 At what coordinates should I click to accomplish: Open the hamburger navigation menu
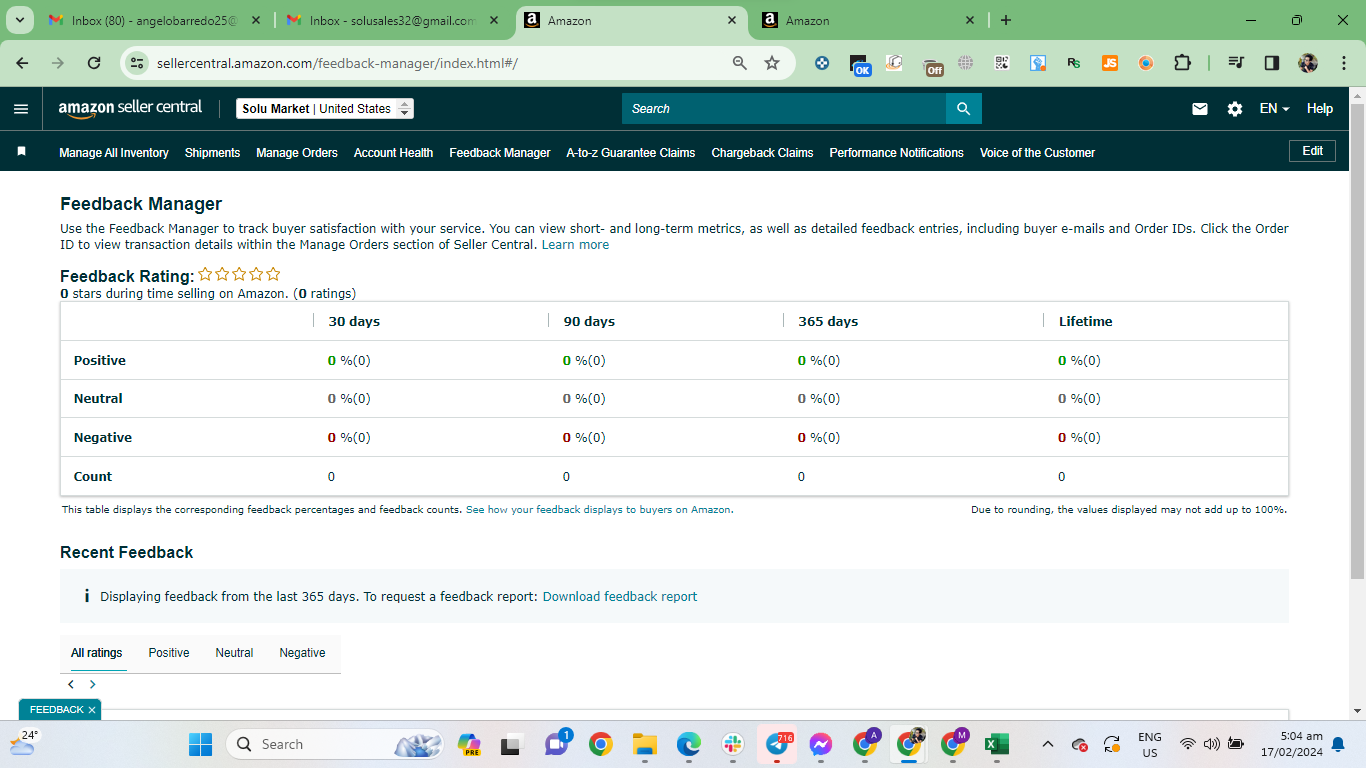pyautogui.click(x=21, y=109)
